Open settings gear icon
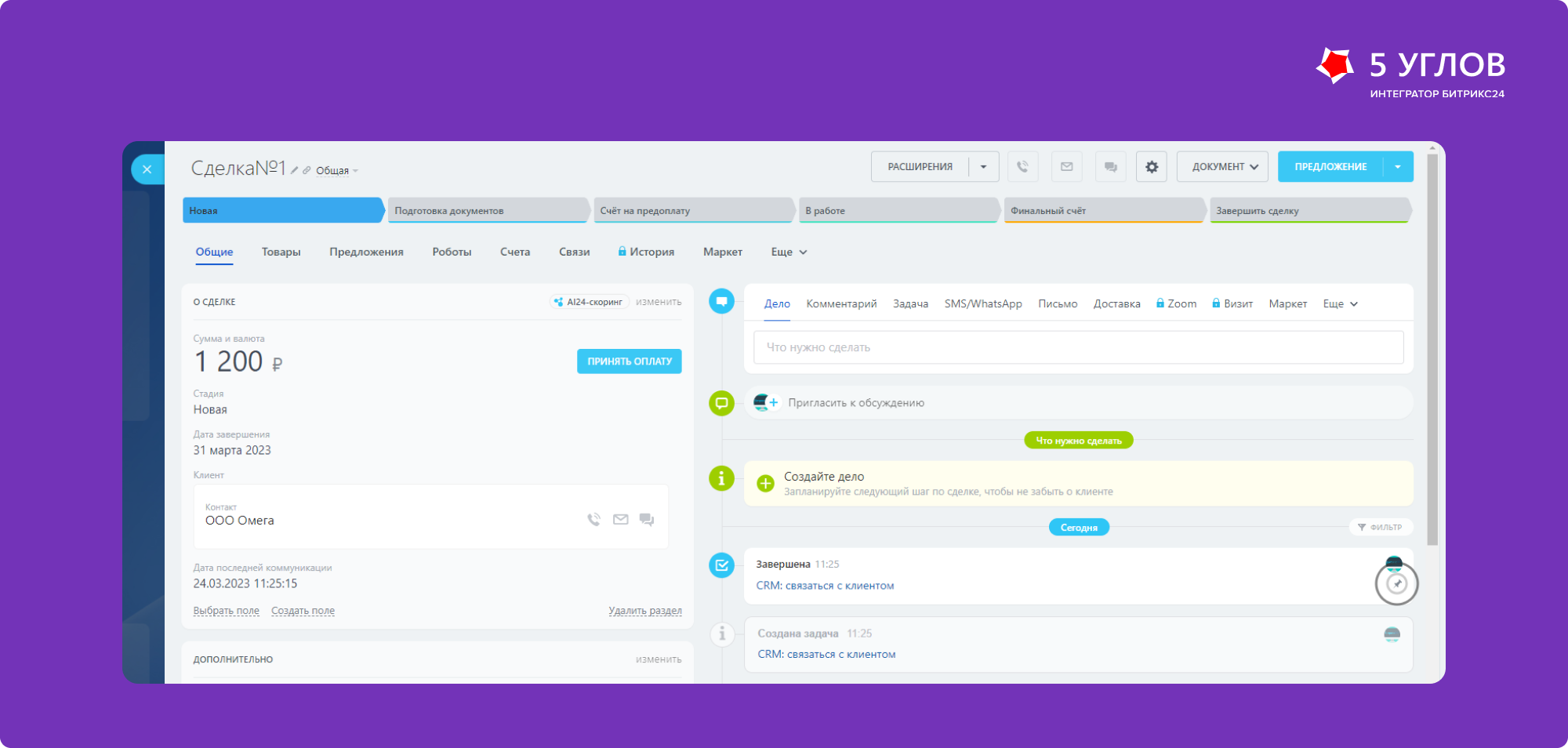 [x=1152, y=167]
